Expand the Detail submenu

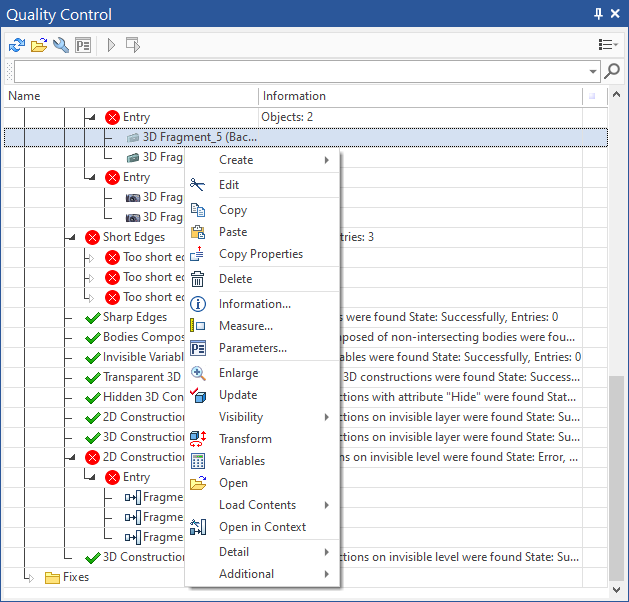pos(262,552)
